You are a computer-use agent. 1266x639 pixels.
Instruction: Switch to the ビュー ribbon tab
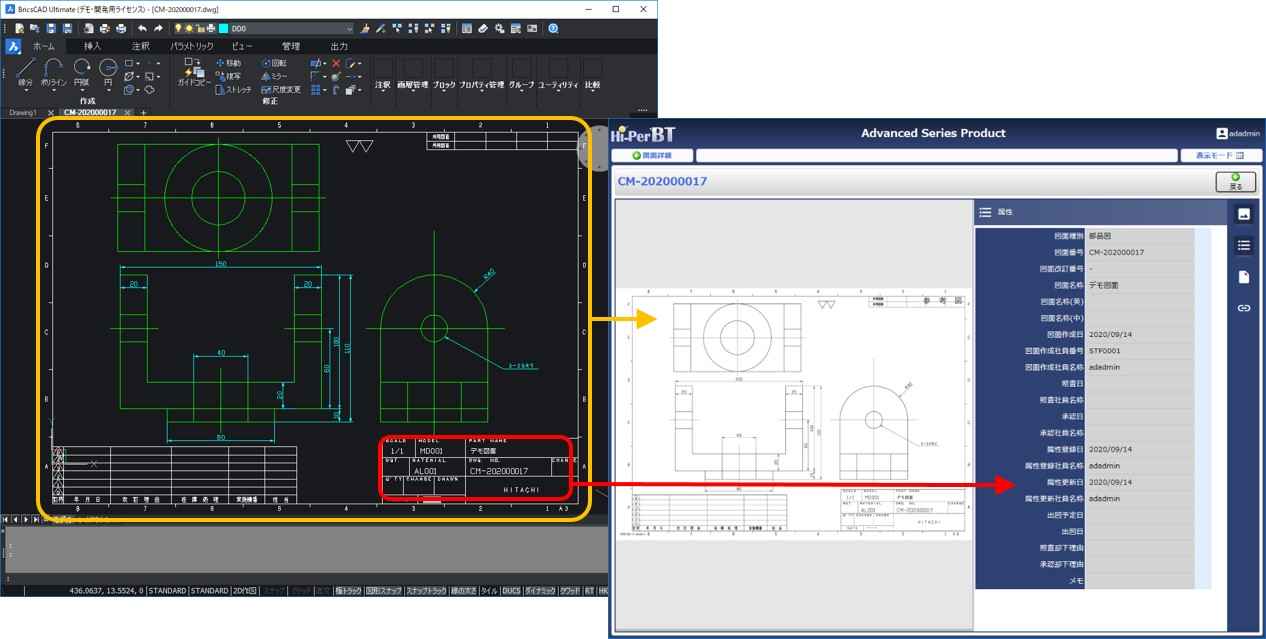click(x=242, y=46)
